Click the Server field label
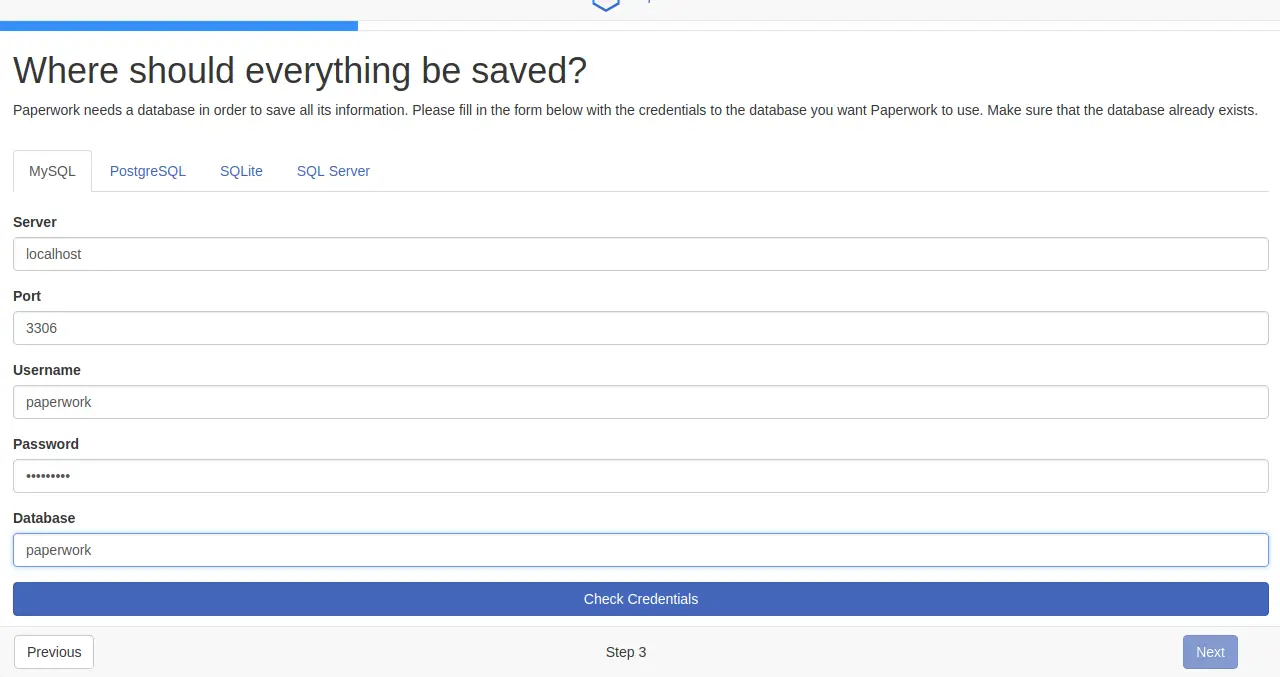 [35, 222]
